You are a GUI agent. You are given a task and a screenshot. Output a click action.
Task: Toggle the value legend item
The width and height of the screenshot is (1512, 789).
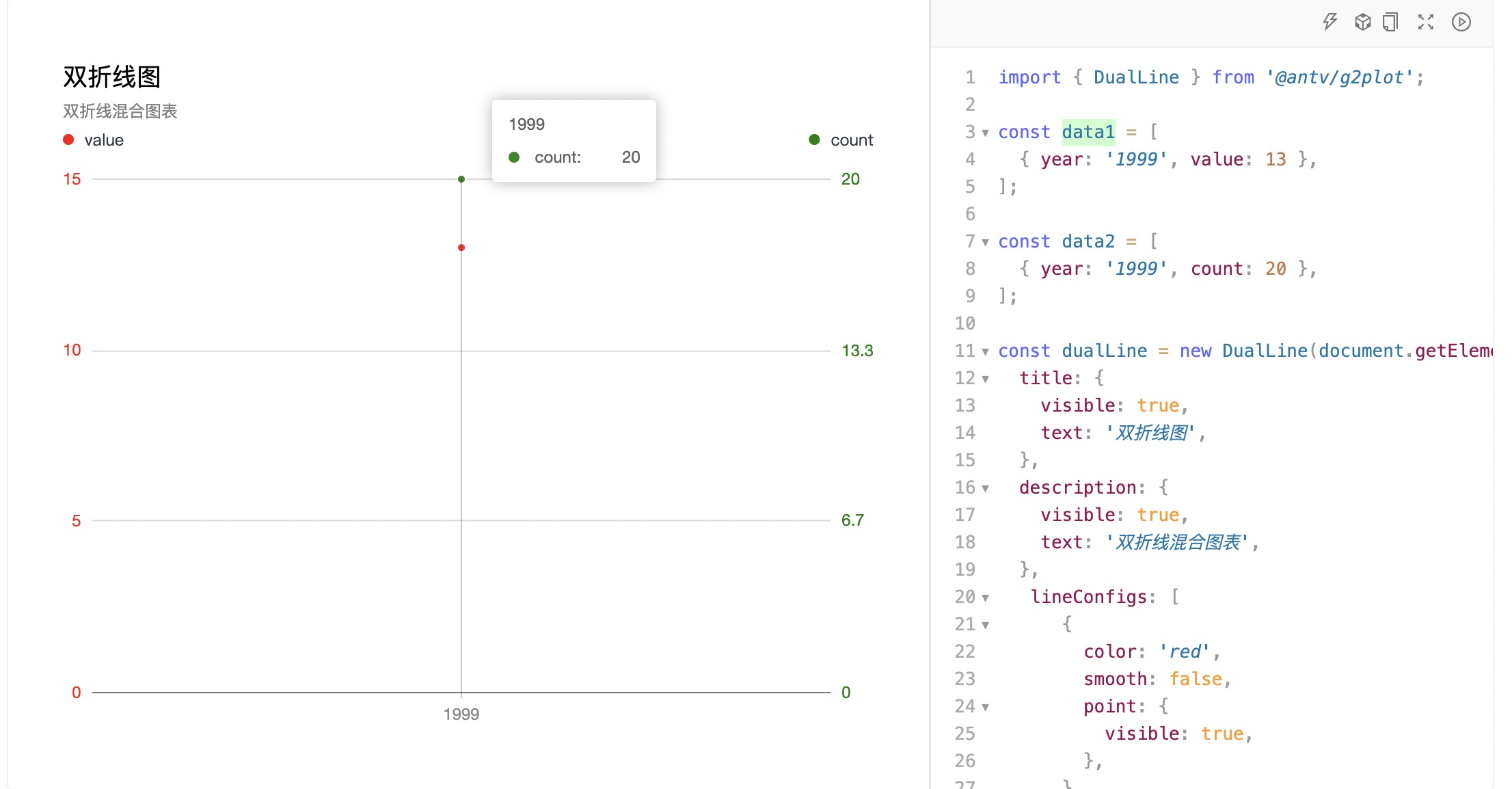point(94,140)
